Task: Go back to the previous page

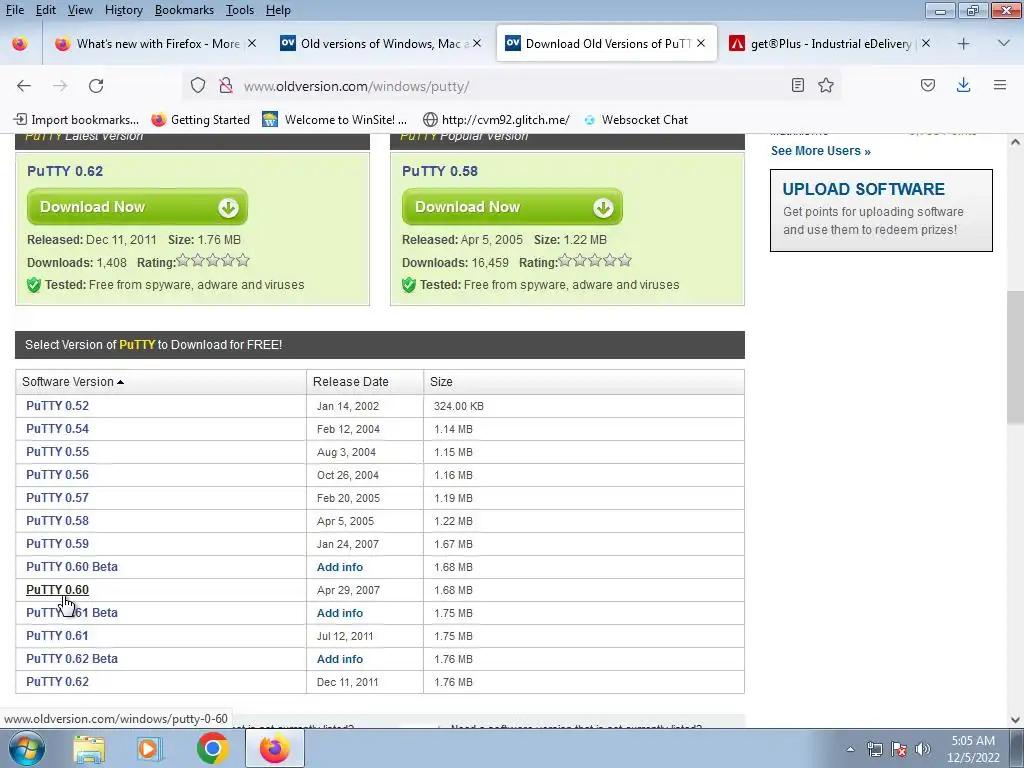Action: 24,86
